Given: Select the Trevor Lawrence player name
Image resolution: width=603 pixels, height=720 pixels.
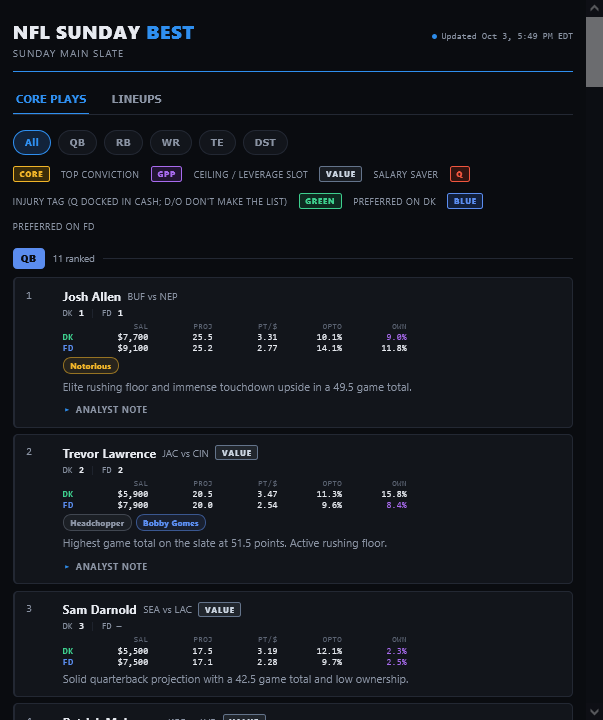Looking at the screenshot, I should (x=109, y=454).
